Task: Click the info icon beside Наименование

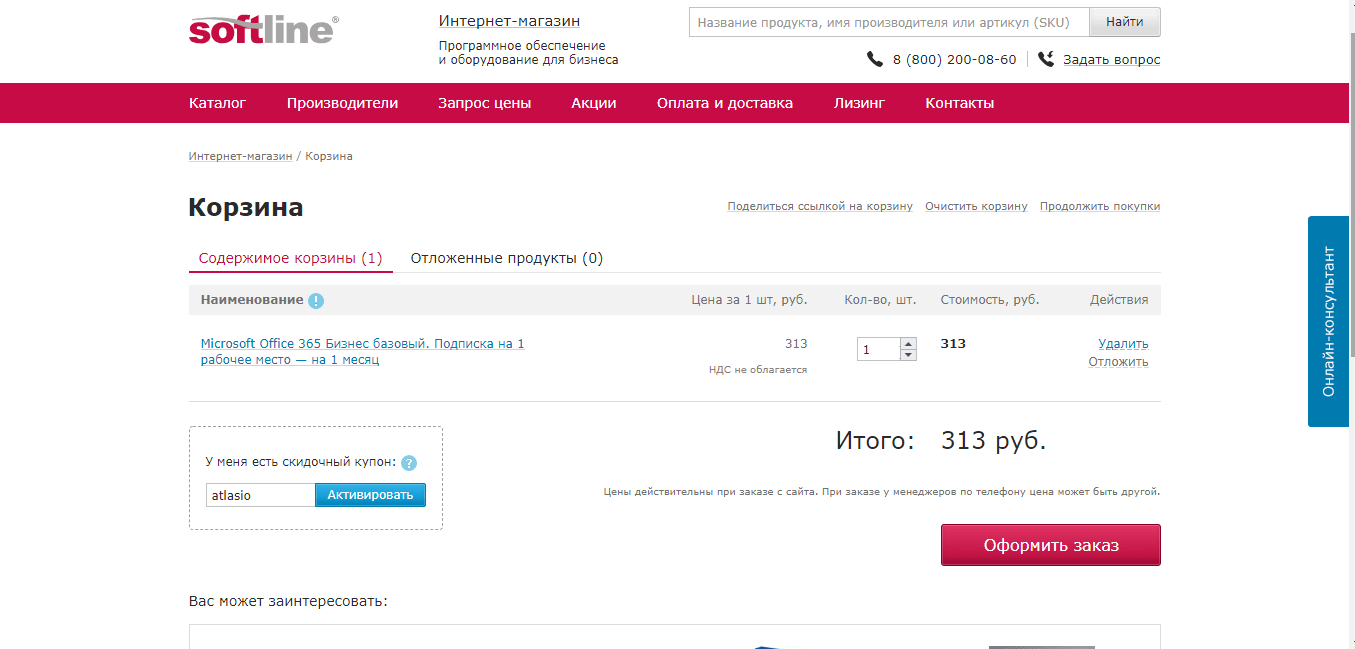Action: 316,300
